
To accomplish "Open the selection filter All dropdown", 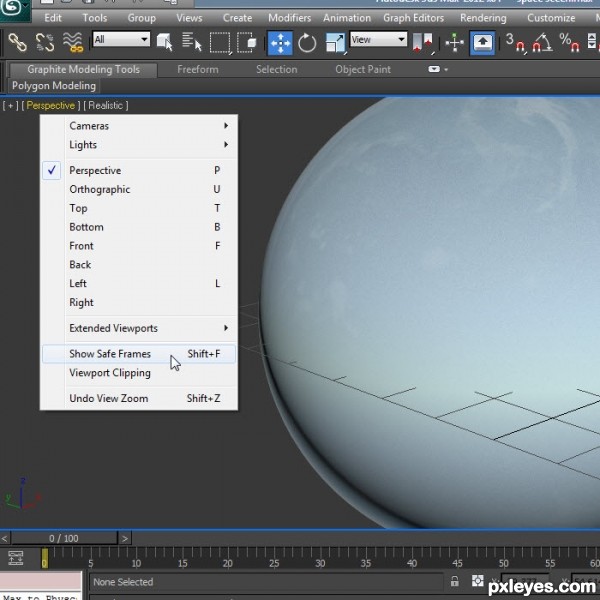I will tap(121, 39).
